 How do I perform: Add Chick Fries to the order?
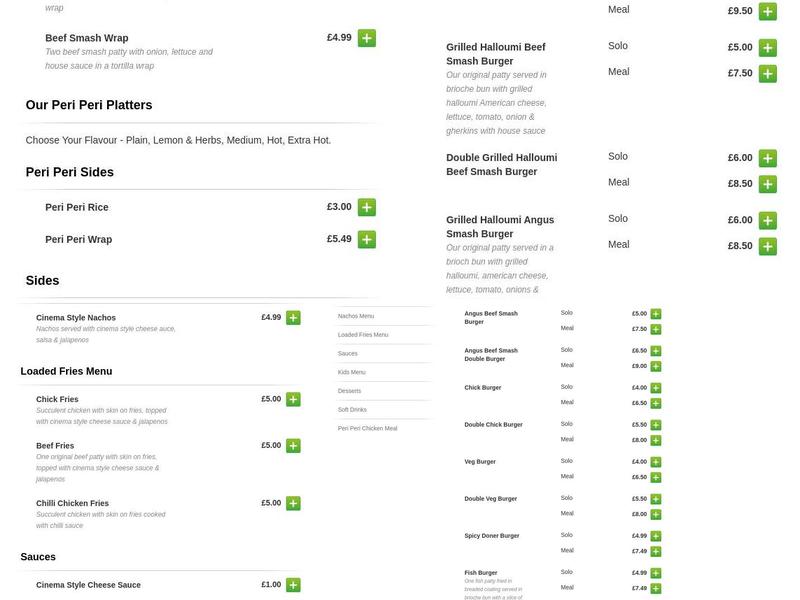point(293,398)
